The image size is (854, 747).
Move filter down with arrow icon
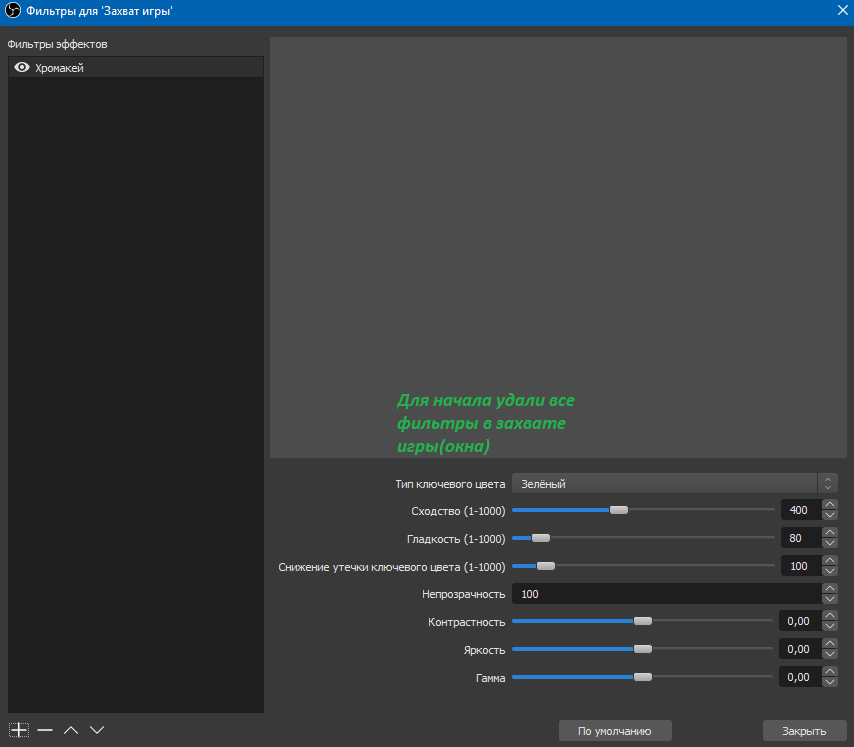pyautogui.click(x=97, y=730)
